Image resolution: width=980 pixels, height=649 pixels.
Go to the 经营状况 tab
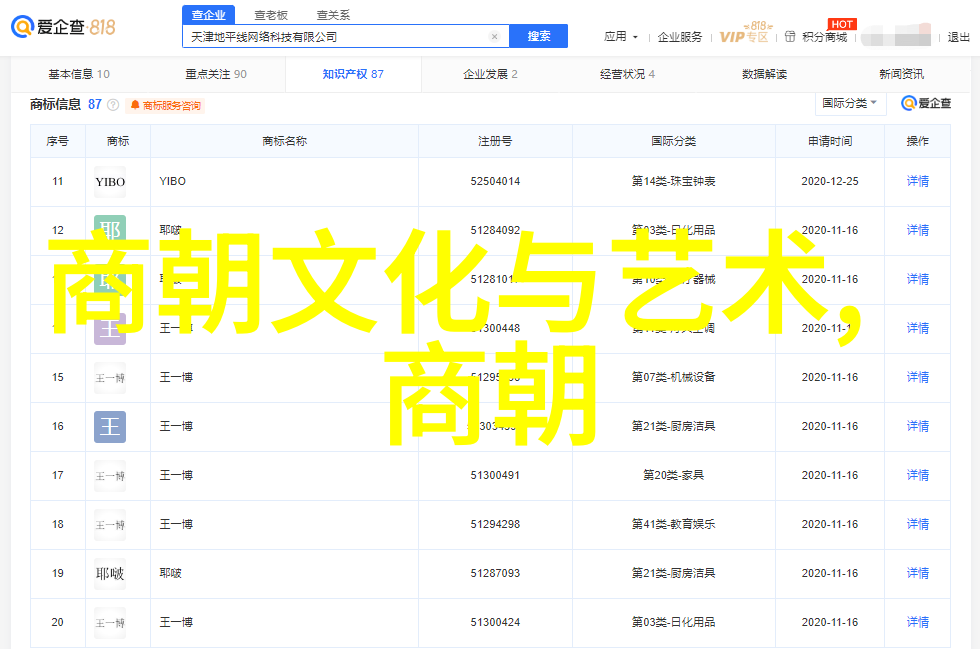coord(627,74)
